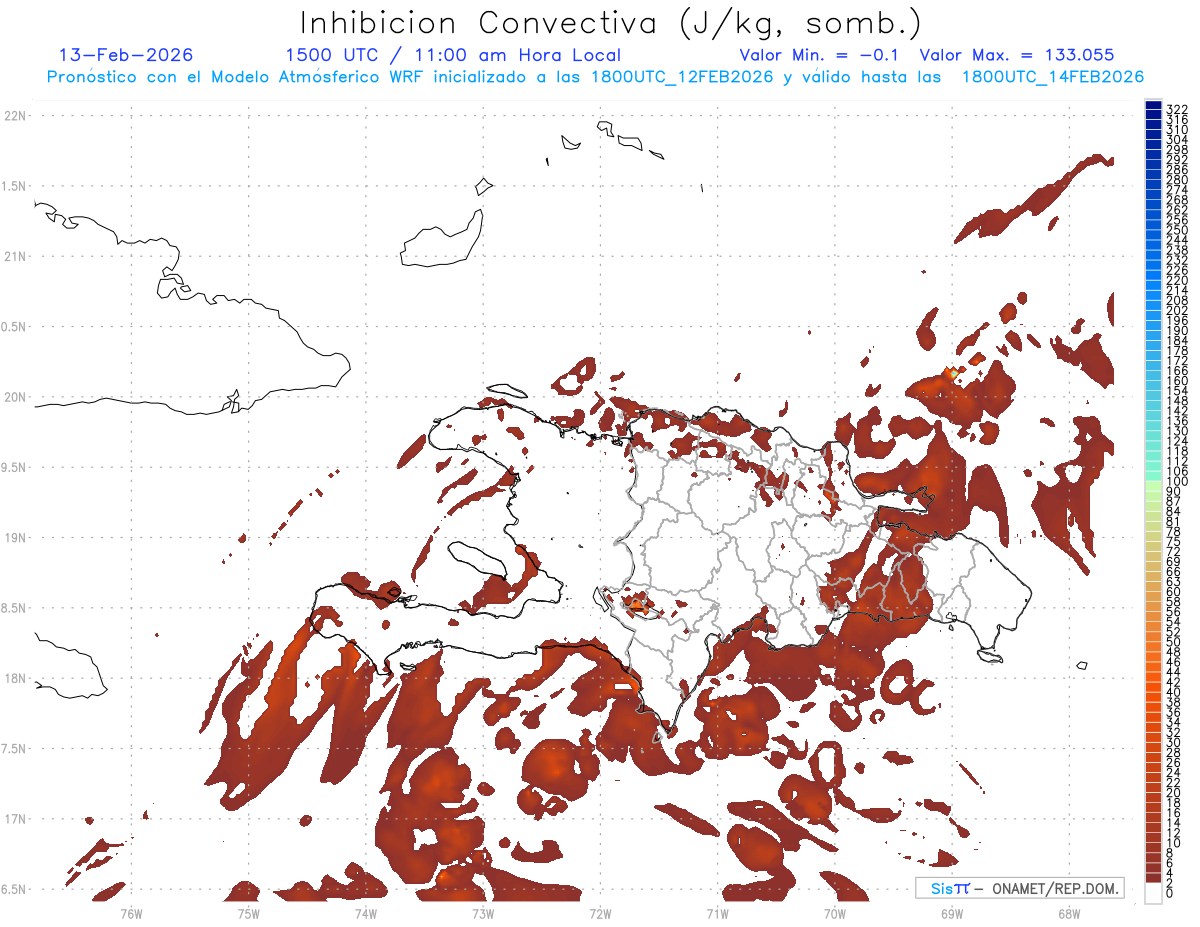Click the '202' label on the color scale
This screenshot has height=927, width=1200.
point(1177,310)
